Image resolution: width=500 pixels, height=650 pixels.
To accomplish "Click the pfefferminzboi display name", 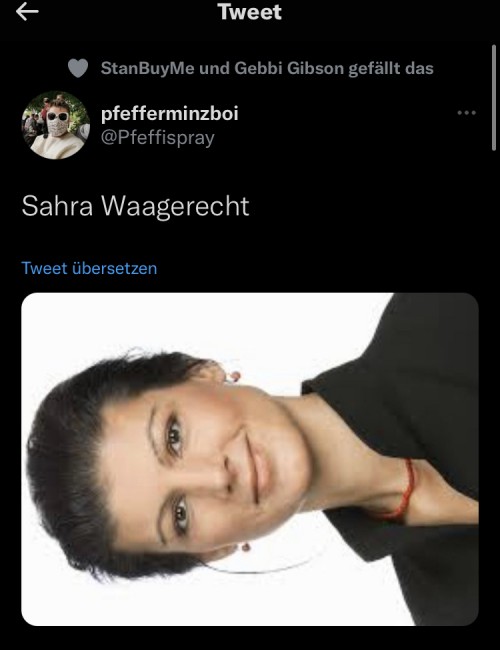I will (170, 113).
